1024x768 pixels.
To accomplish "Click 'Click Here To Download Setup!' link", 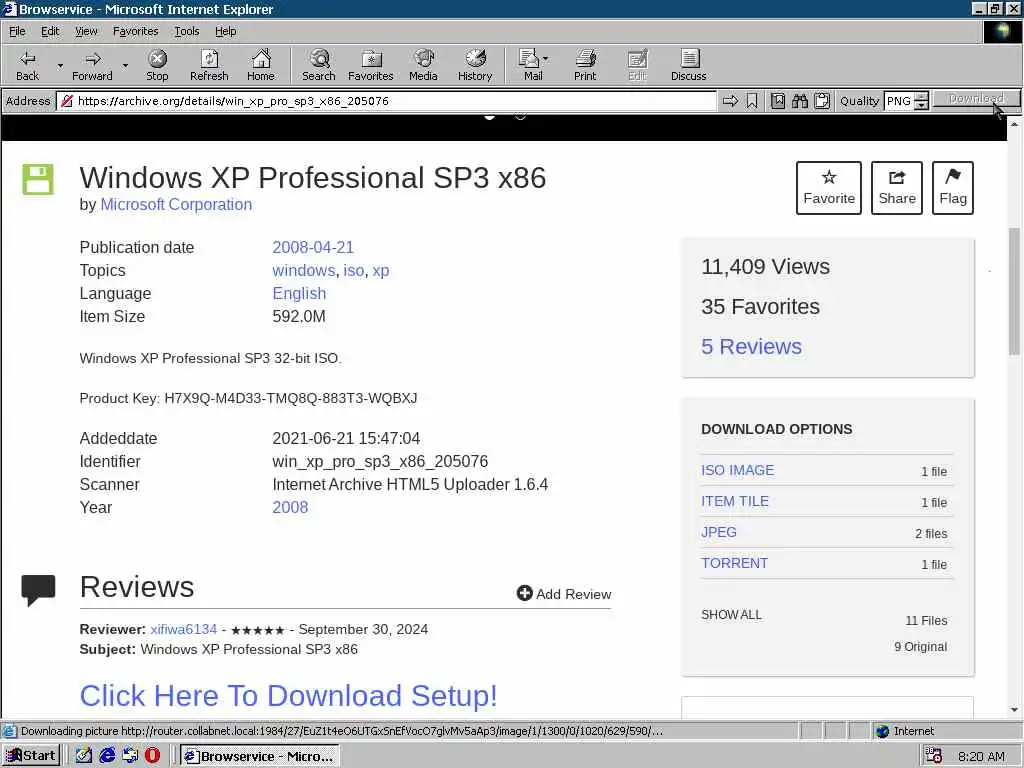I will [x=289, y=696].
